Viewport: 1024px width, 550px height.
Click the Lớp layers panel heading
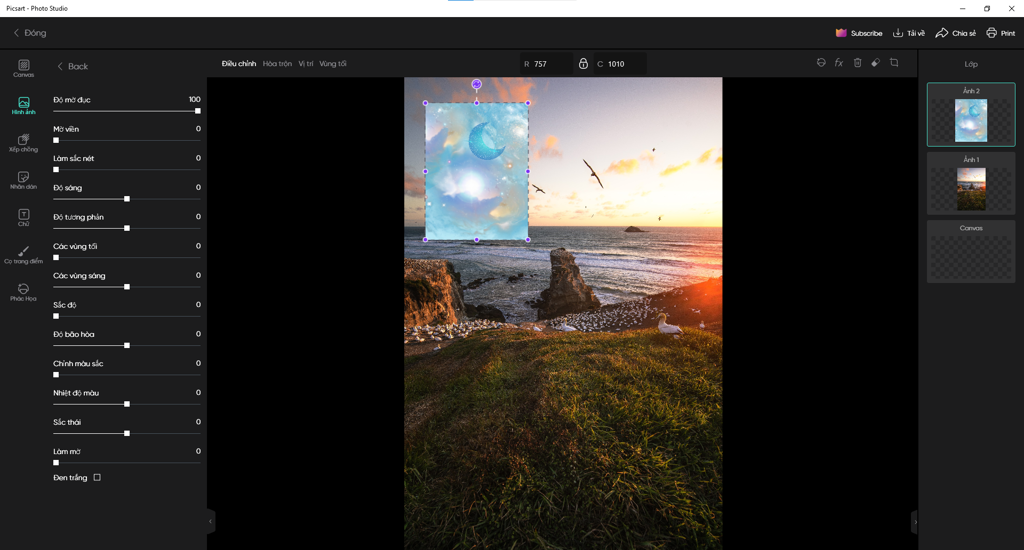[971, 64]
